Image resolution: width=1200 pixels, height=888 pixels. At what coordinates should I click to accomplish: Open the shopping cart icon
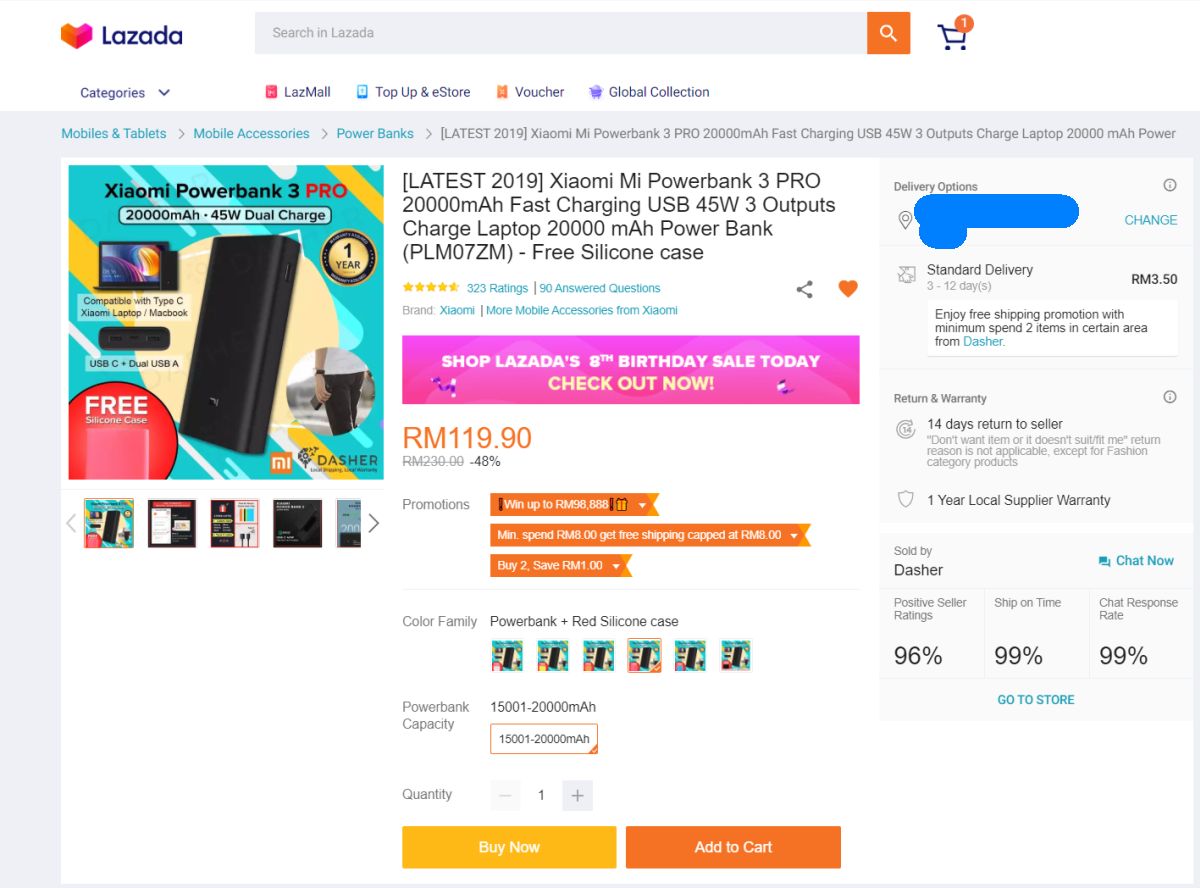[x=953, y=36]
